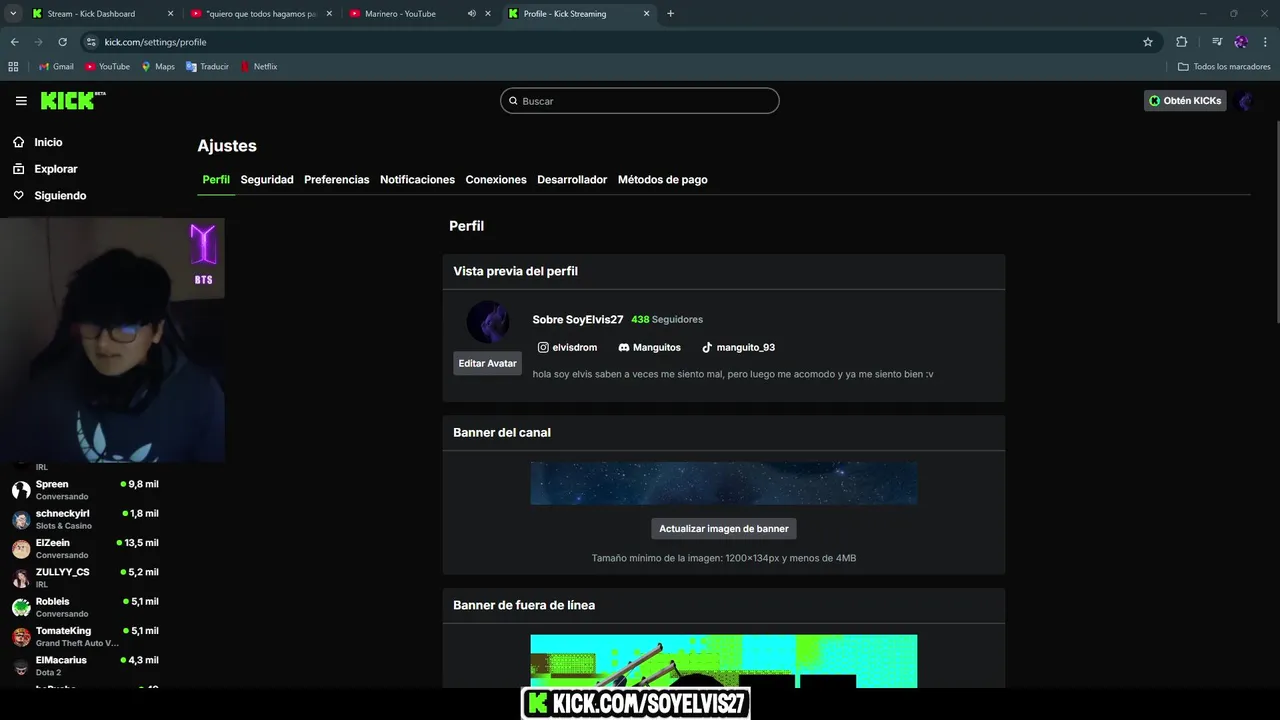Open the Todos los marcadores folder
Viewport: 1280px width, 720px height.
(x=1224, y=67)
